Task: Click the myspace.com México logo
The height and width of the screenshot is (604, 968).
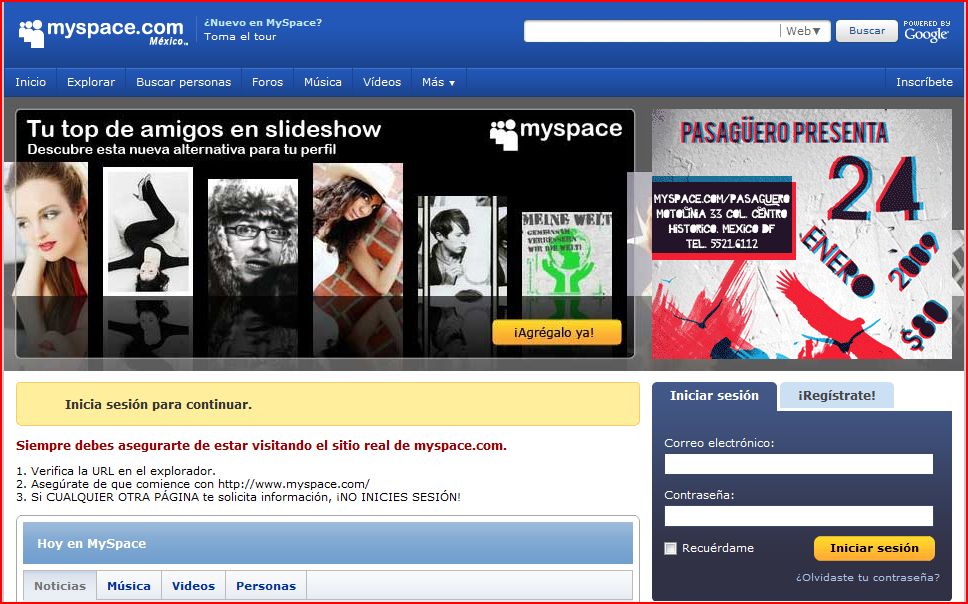Action: (x=103, y=33)
